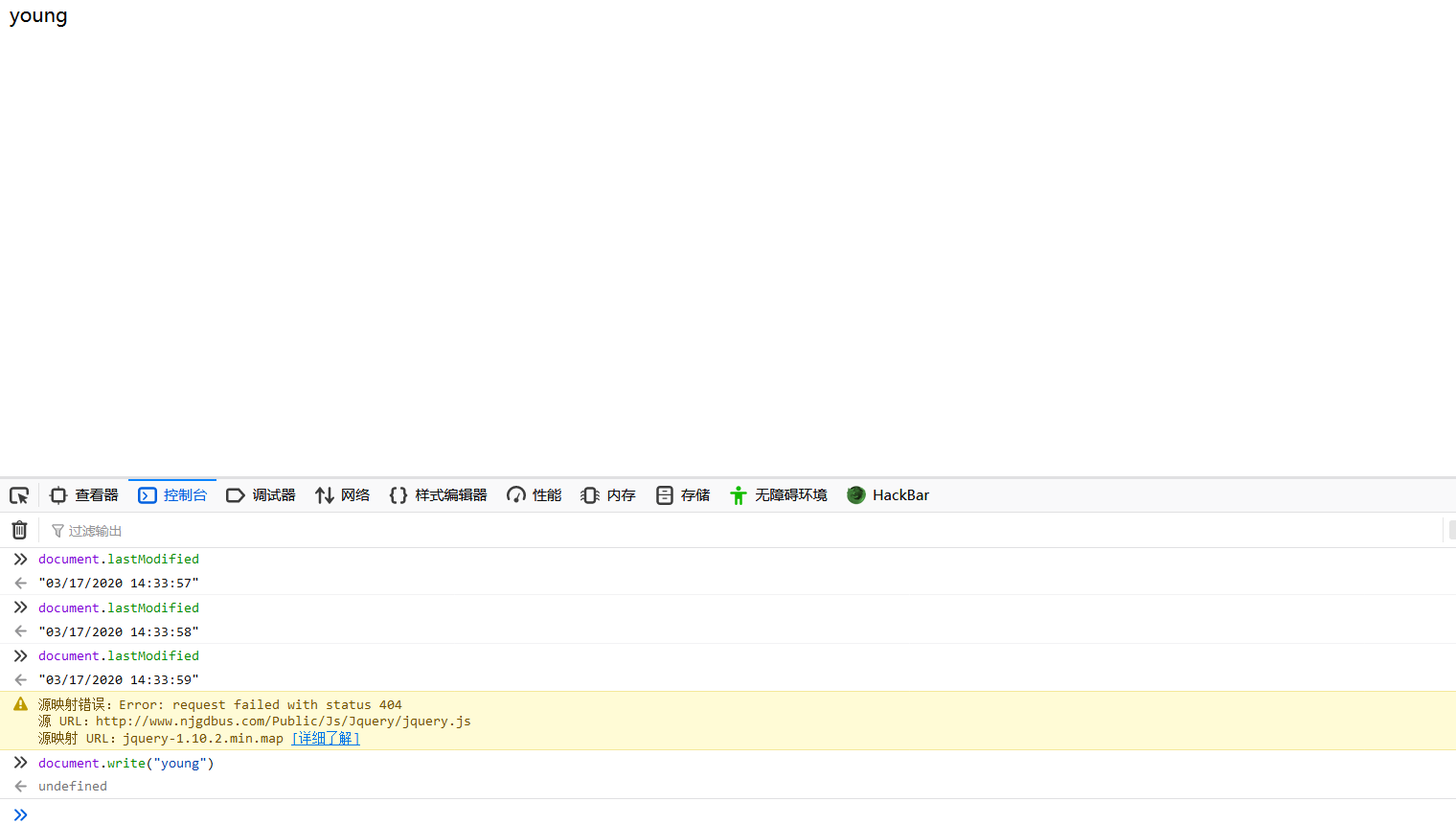Open the 内存 memory tab
The image size is (1456, 825).
(608, 495)
